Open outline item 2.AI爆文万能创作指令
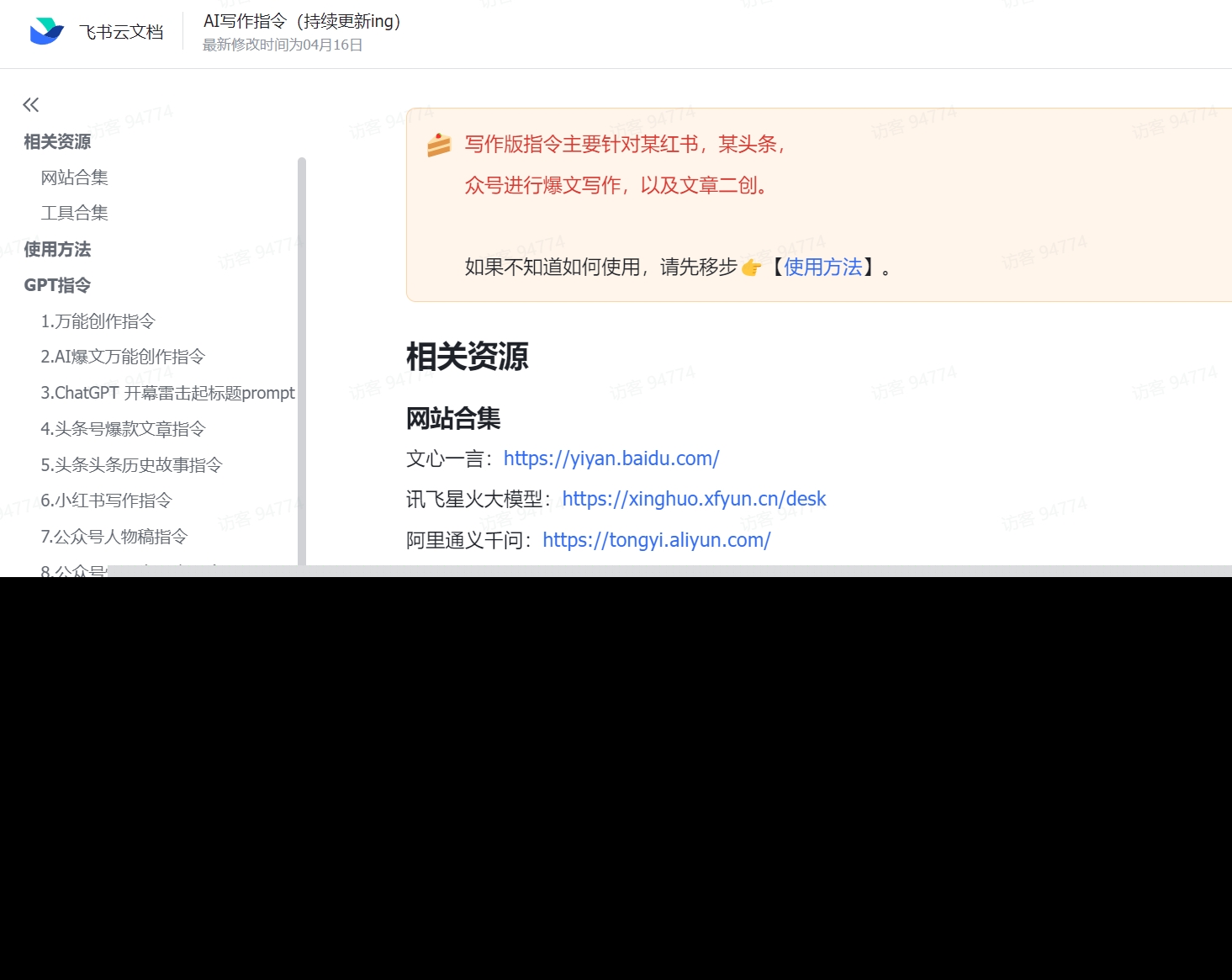Viewport: 1232px width, 980px height. point(123,357)
